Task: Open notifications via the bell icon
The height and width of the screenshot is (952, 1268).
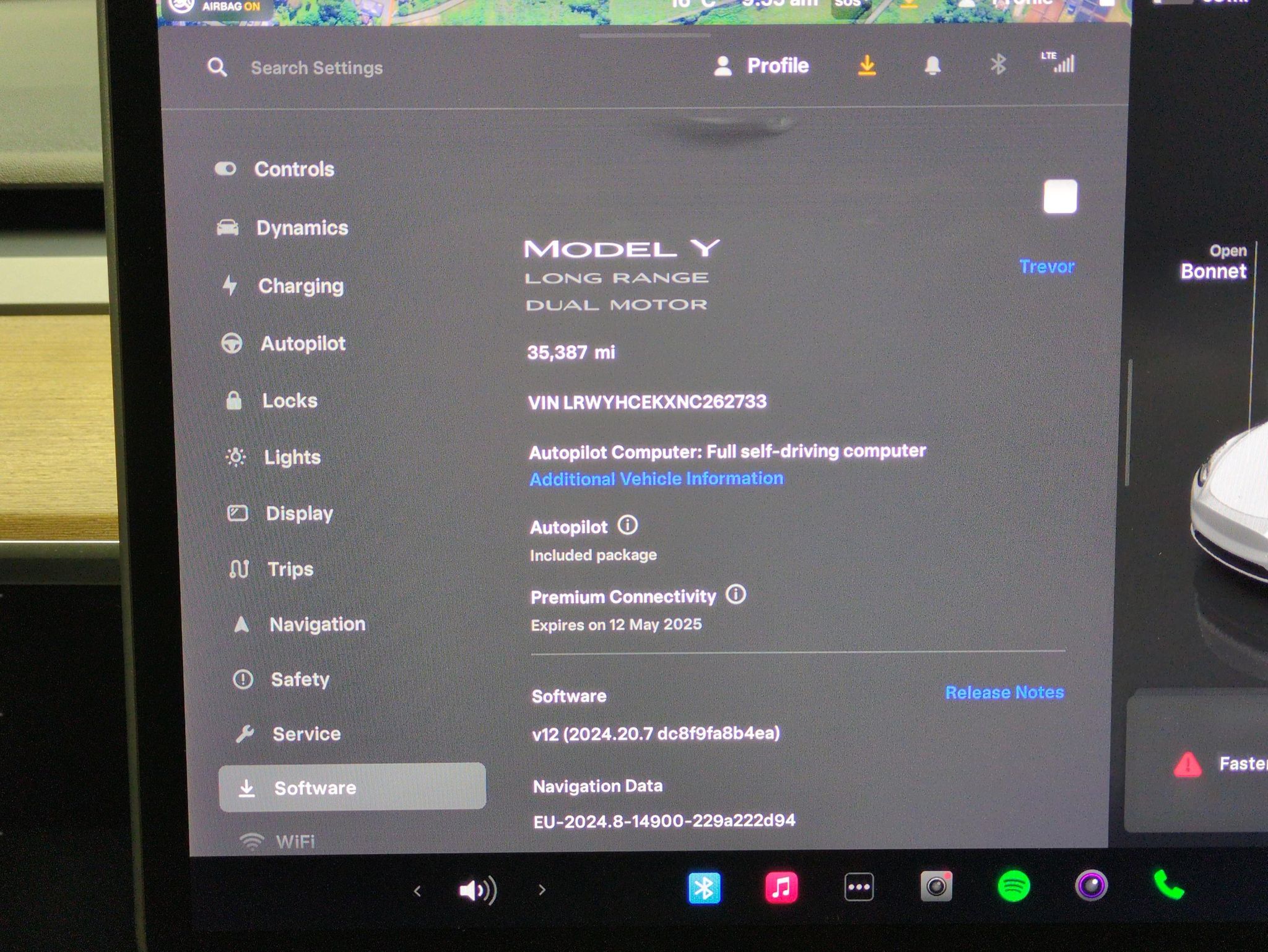Action: coord(932,65)
